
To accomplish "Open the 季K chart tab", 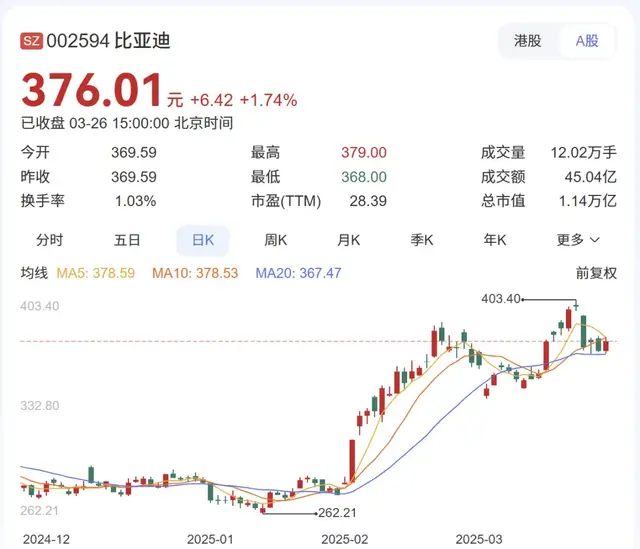I will click(x=422, y=240).
